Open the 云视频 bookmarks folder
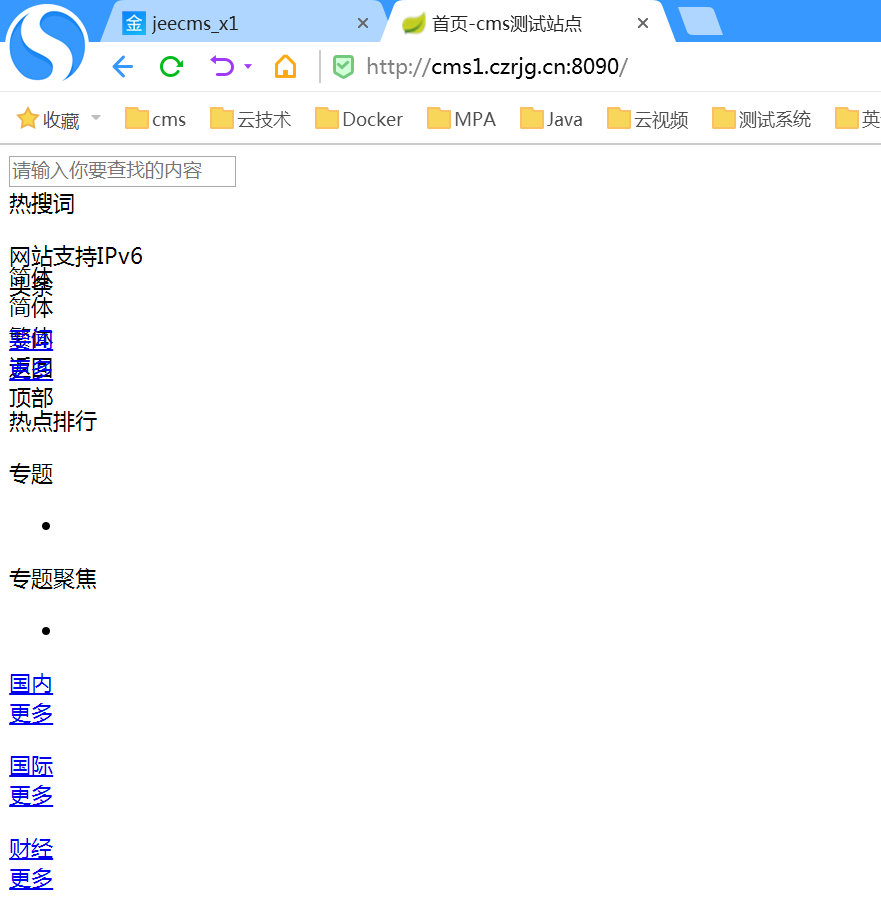 click(647, 119)
